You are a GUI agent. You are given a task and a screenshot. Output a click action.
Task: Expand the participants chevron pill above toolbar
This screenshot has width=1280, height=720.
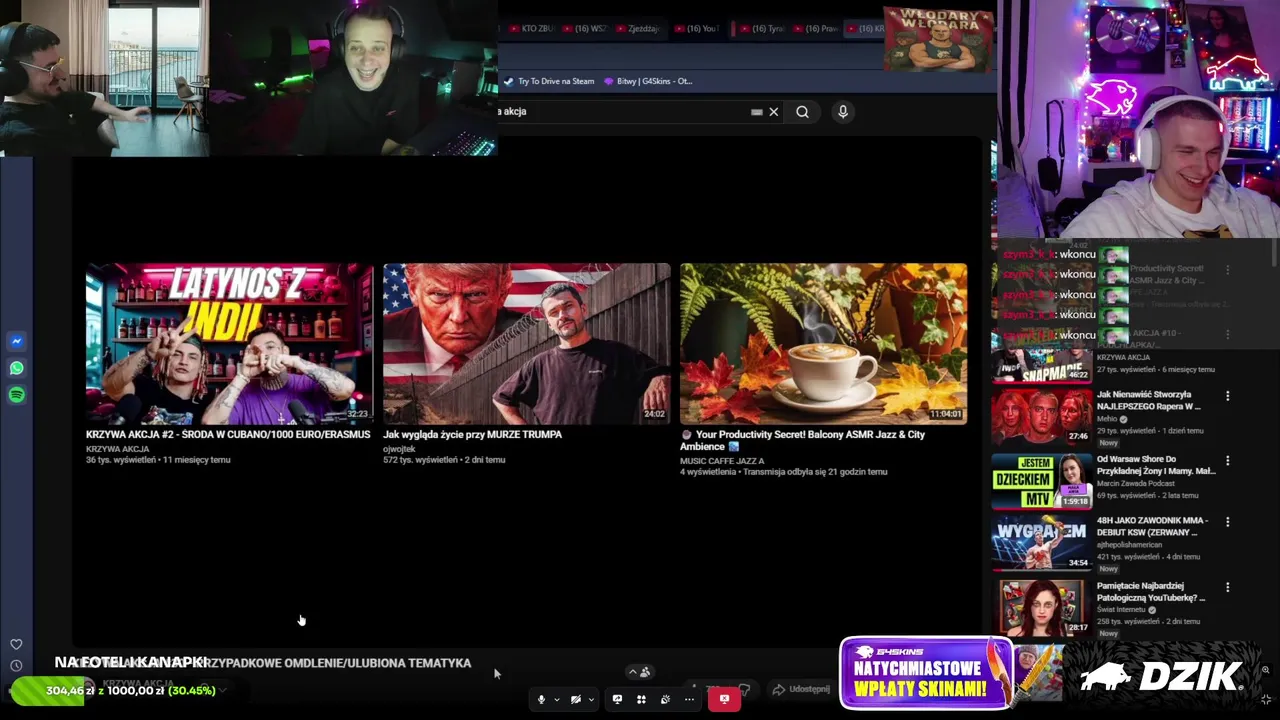click(x=638, y=672)
